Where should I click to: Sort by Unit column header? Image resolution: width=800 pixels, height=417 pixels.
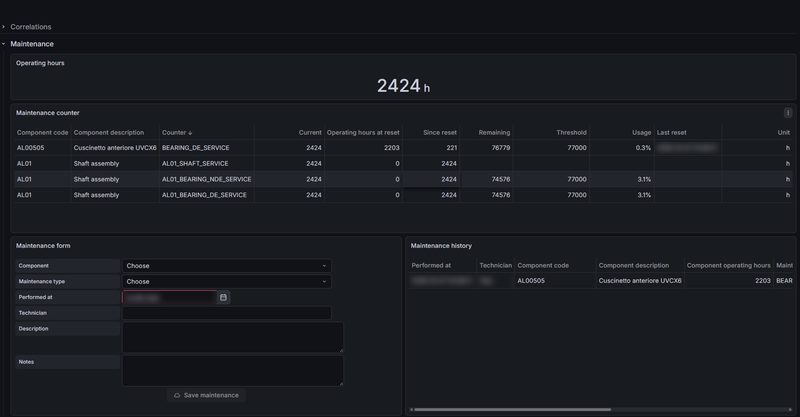pos(784,133)
